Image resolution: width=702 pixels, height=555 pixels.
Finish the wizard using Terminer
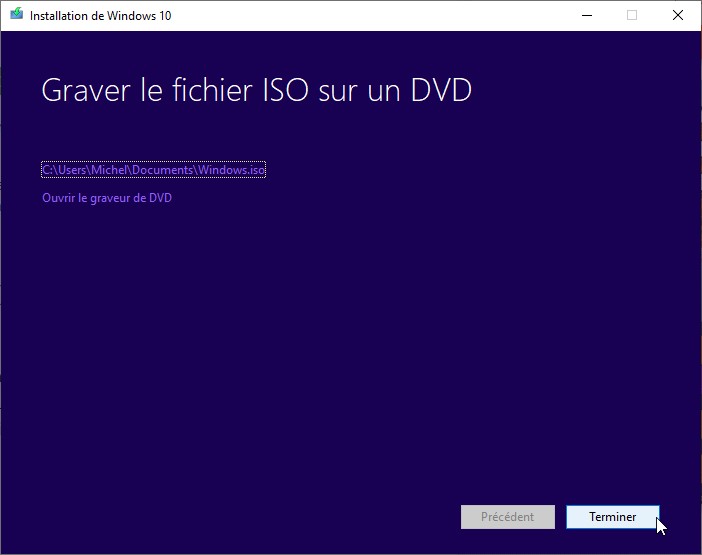pos(612,517)
